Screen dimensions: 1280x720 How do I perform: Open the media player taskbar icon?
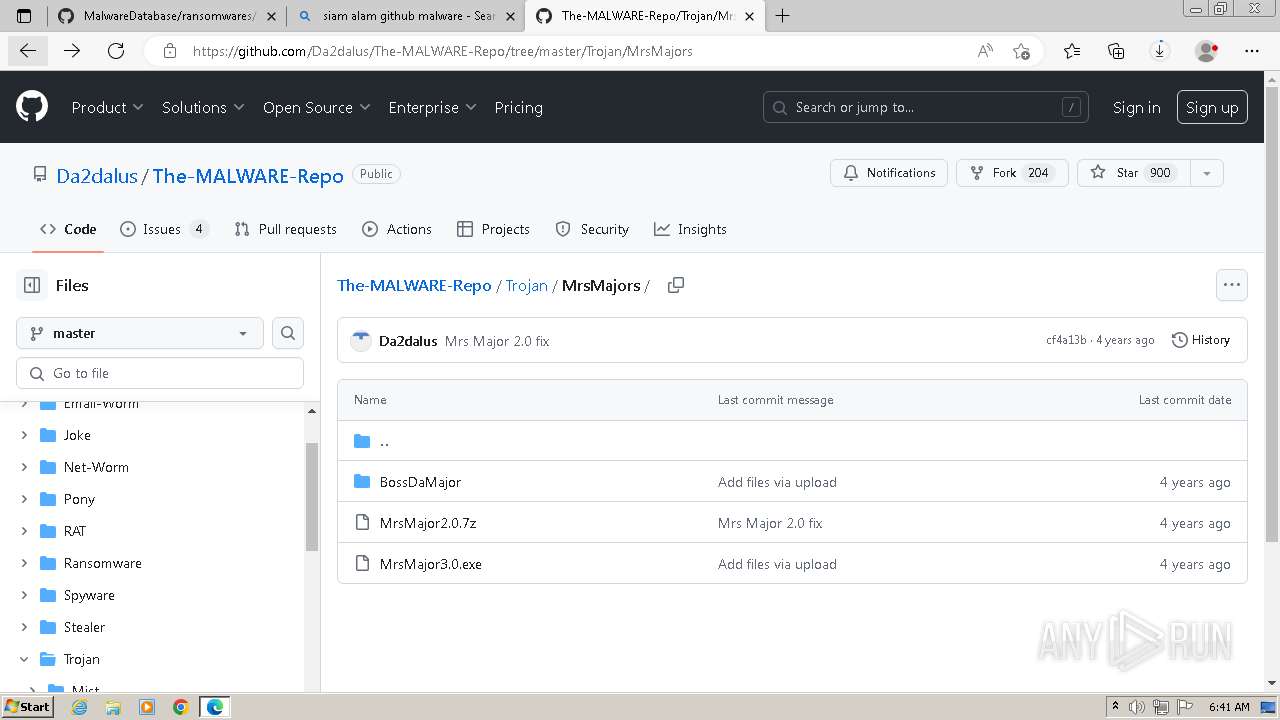click(147, 707)
